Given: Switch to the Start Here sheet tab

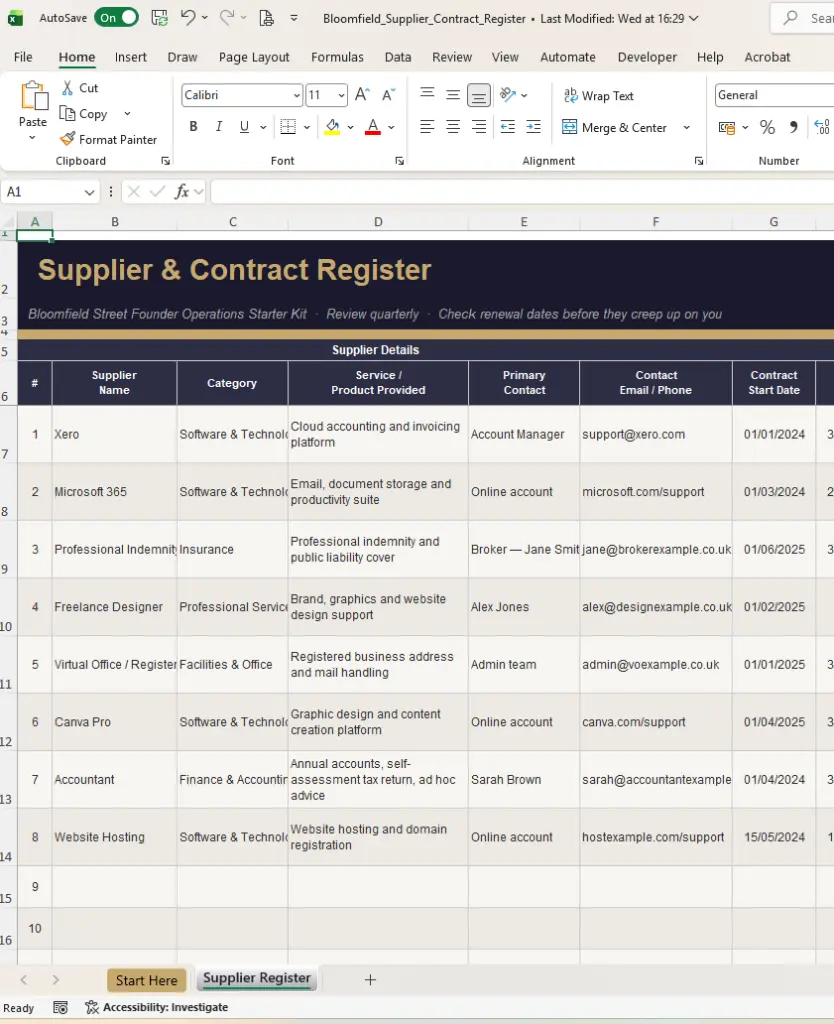Looking at the screenshot, I should point(146,980).
